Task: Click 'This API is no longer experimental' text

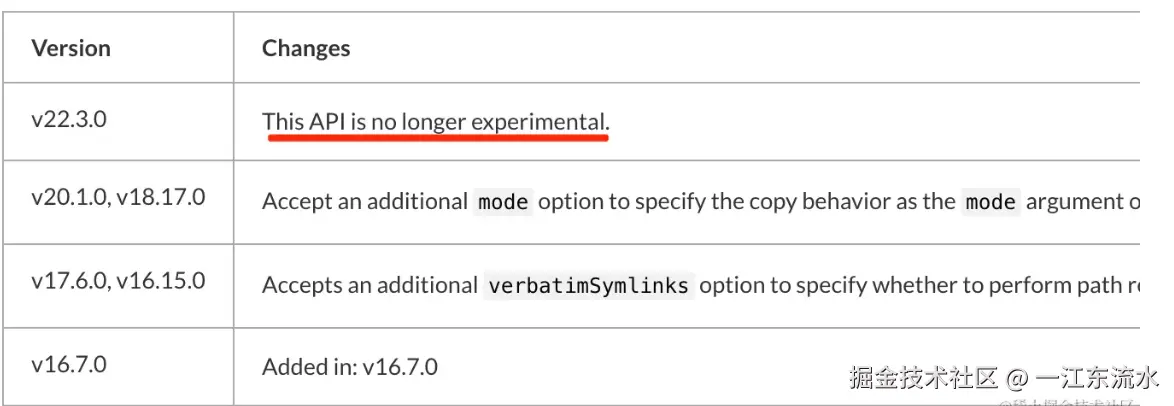Action: 435,122
